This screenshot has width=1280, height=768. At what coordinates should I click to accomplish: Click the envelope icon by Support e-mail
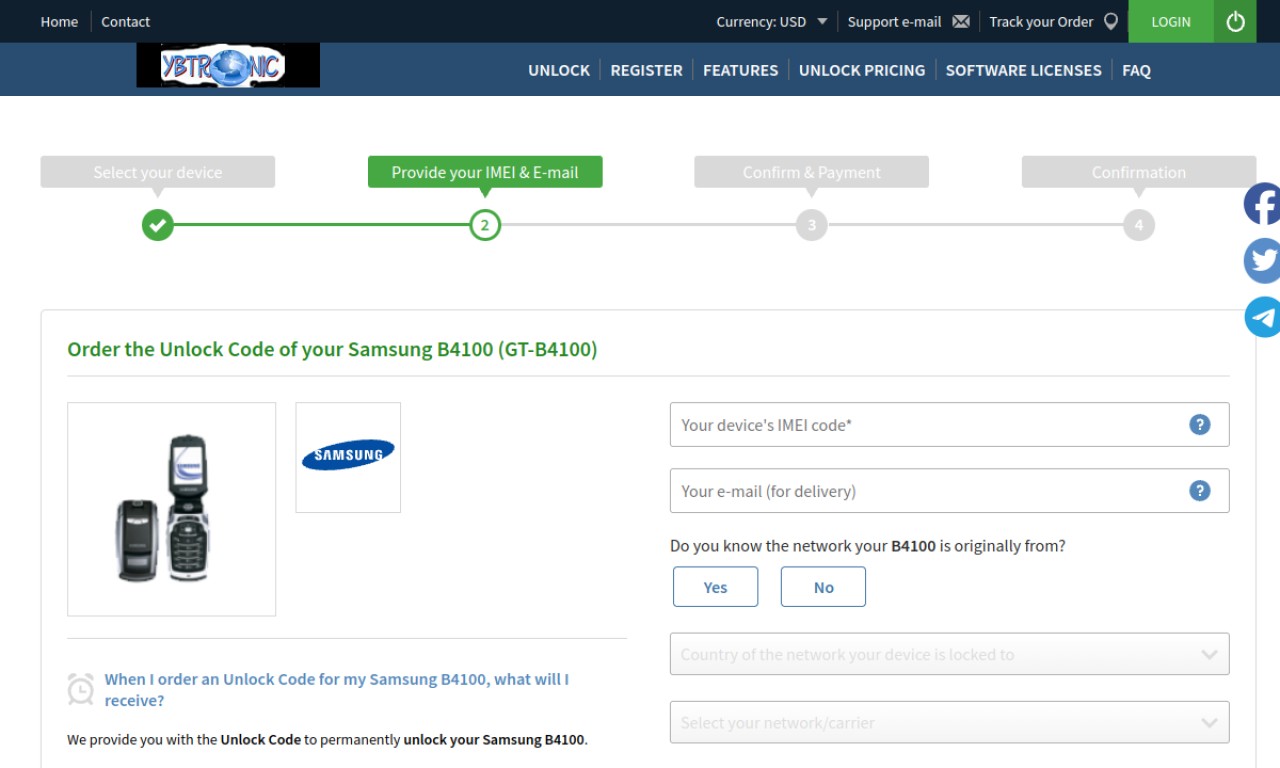coord(961,21)
